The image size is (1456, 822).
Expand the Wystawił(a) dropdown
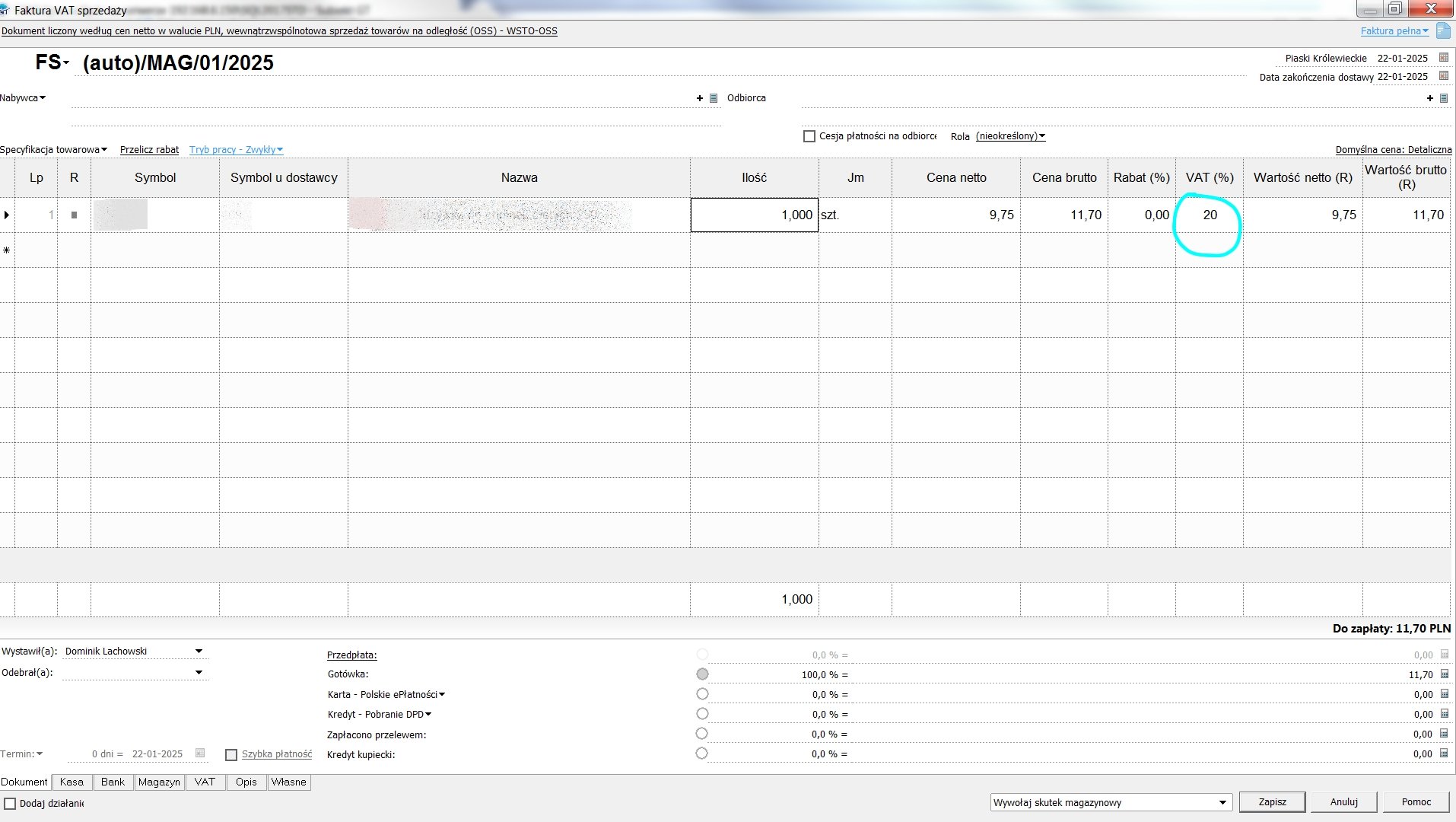[x=199, y=652]
